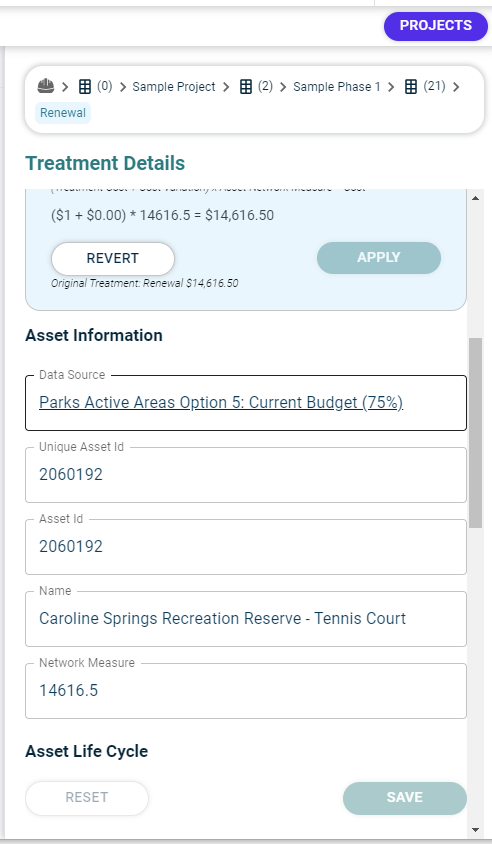Click the vertical scrollbar thumb

pyautogui.click(x=475, y=433)
